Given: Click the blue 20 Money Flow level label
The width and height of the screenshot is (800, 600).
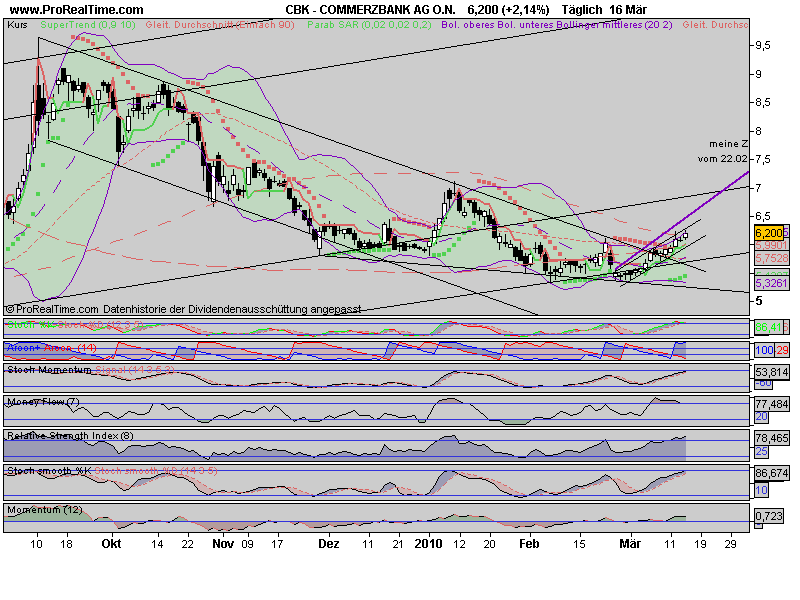Looking at the screenshot, I should click(762, 417).
